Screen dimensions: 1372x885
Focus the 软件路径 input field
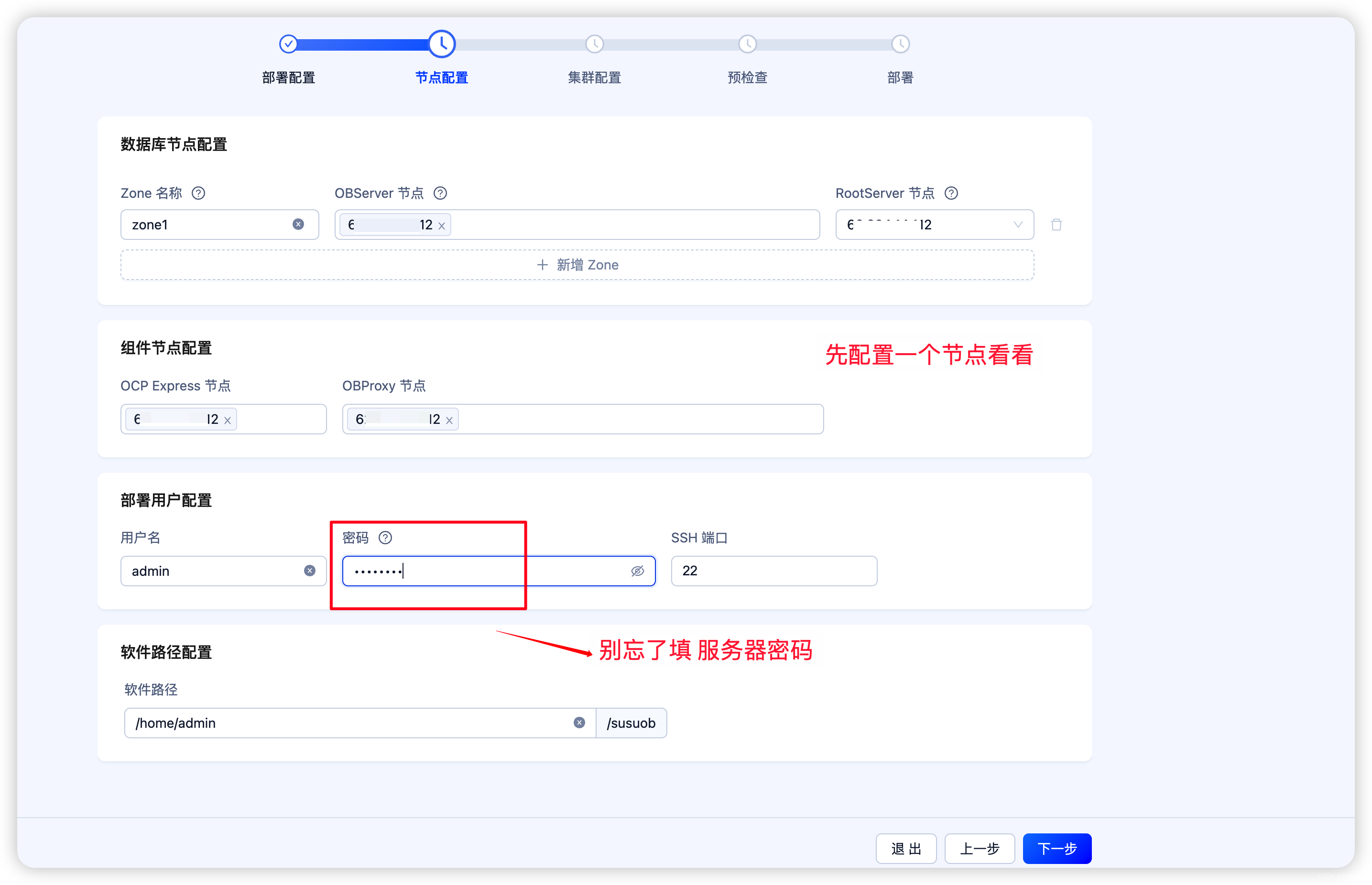click(360, 723)
